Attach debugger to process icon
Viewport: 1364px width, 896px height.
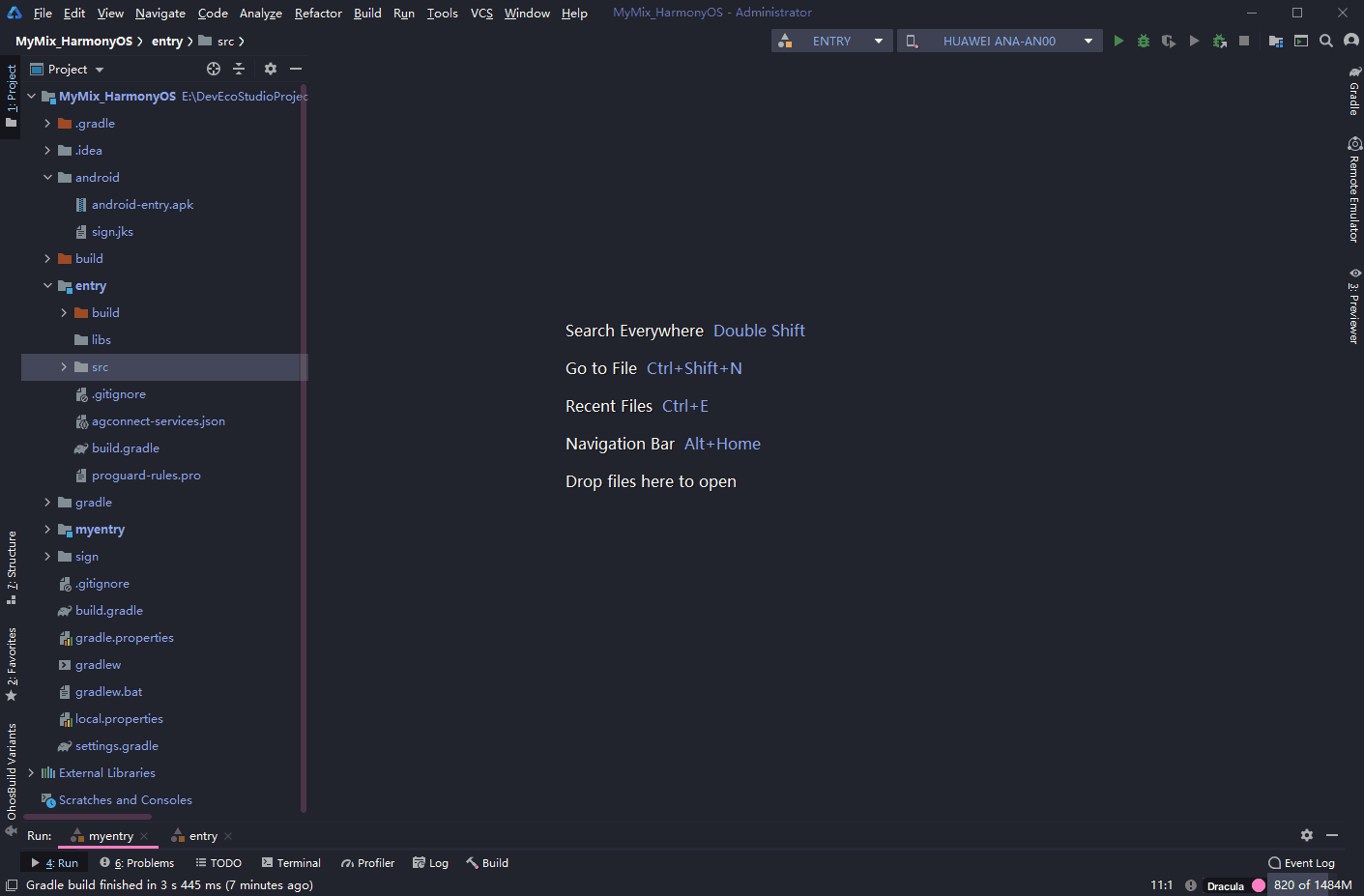(x=1219, y=41)
